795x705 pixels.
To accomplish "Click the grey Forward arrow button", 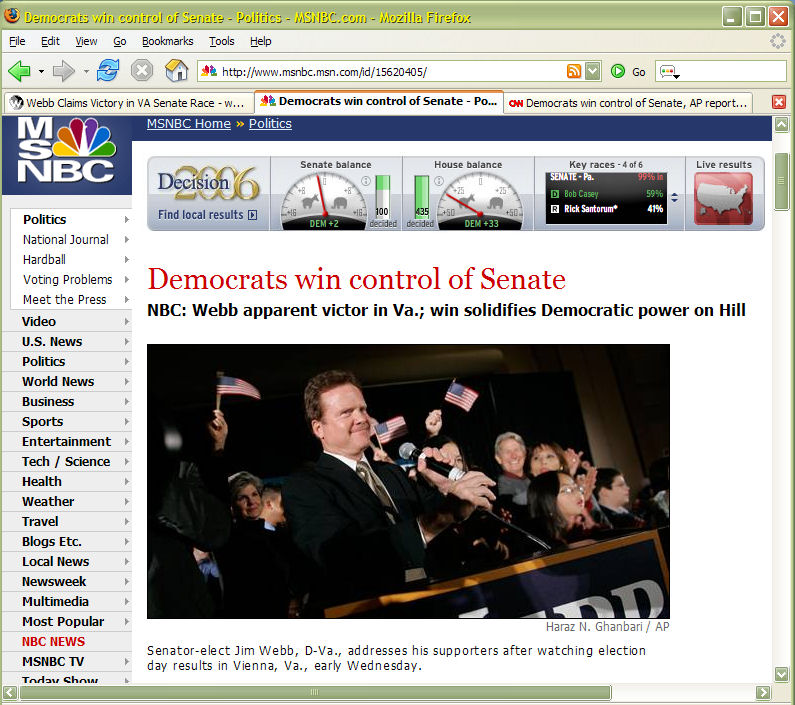I will [64, 70].
